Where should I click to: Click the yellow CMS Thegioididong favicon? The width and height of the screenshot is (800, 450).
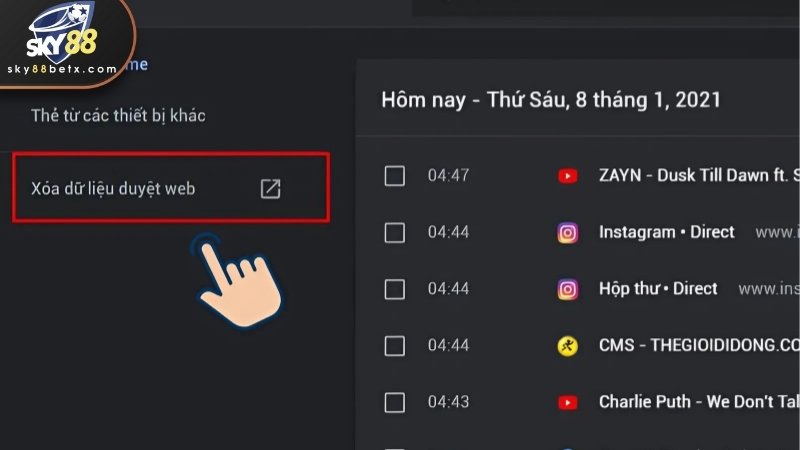[567, 346]
